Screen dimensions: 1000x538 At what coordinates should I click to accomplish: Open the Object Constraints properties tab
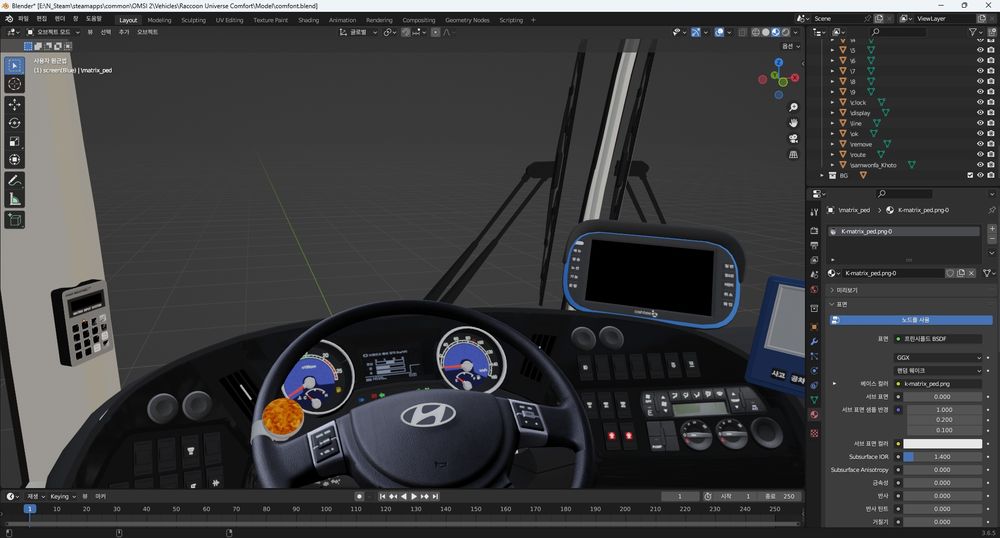pos(814,385)
